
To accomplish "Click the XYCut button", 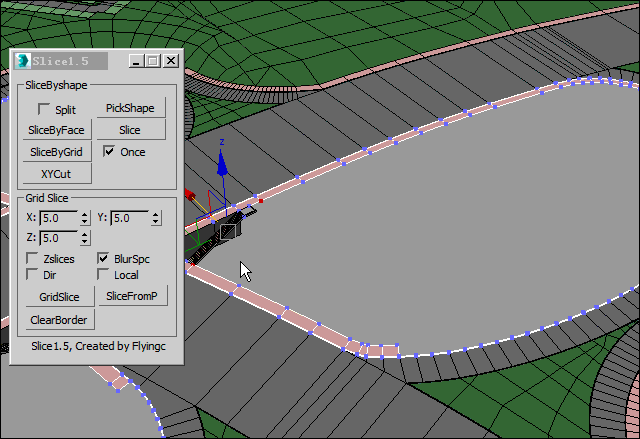I will [57, 174].
